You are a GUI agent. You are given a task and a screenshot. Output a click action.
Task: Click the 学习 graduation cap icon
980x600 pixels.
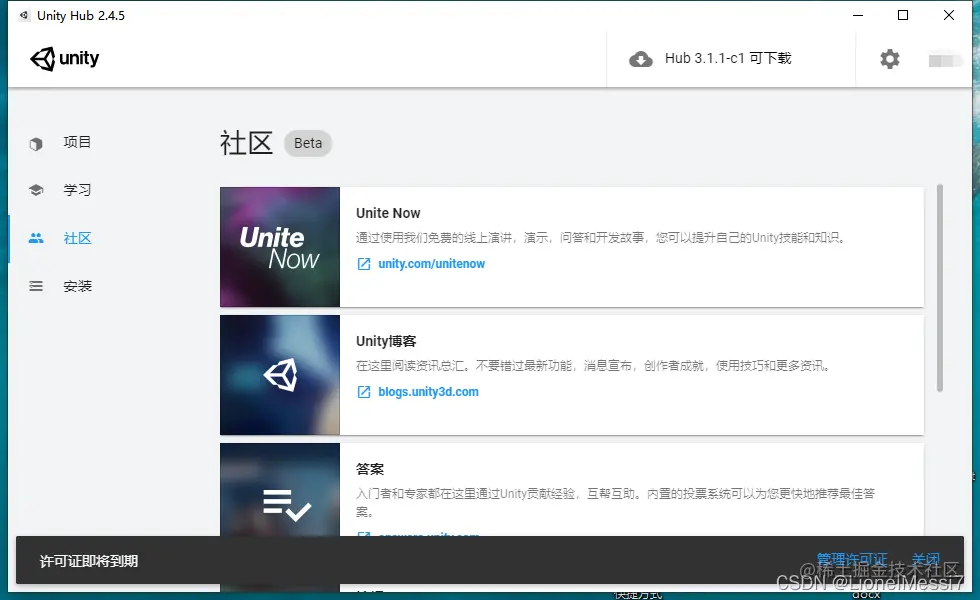point(36,190)
